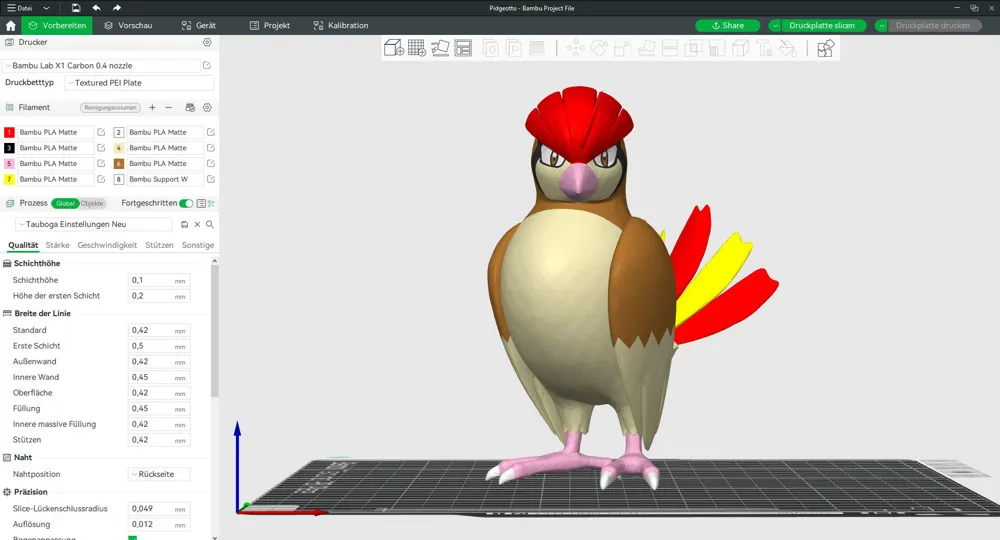This screenshot has height=540, width=1000.
Task: Edit filament 1 preset
Action: click(101, 132)
